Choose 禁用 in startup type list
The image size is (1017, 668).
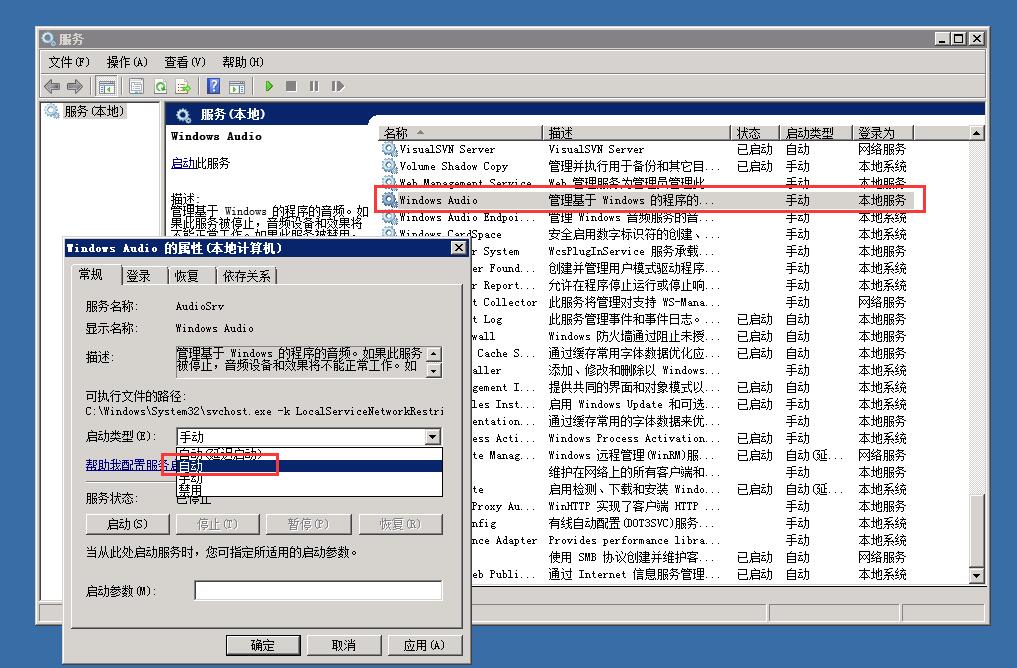309,490
